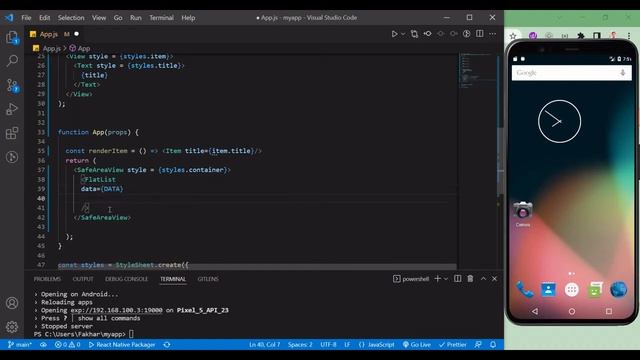
Task: Click the Open Changes icon in the editor toolbar
Action: click(414, 34)
